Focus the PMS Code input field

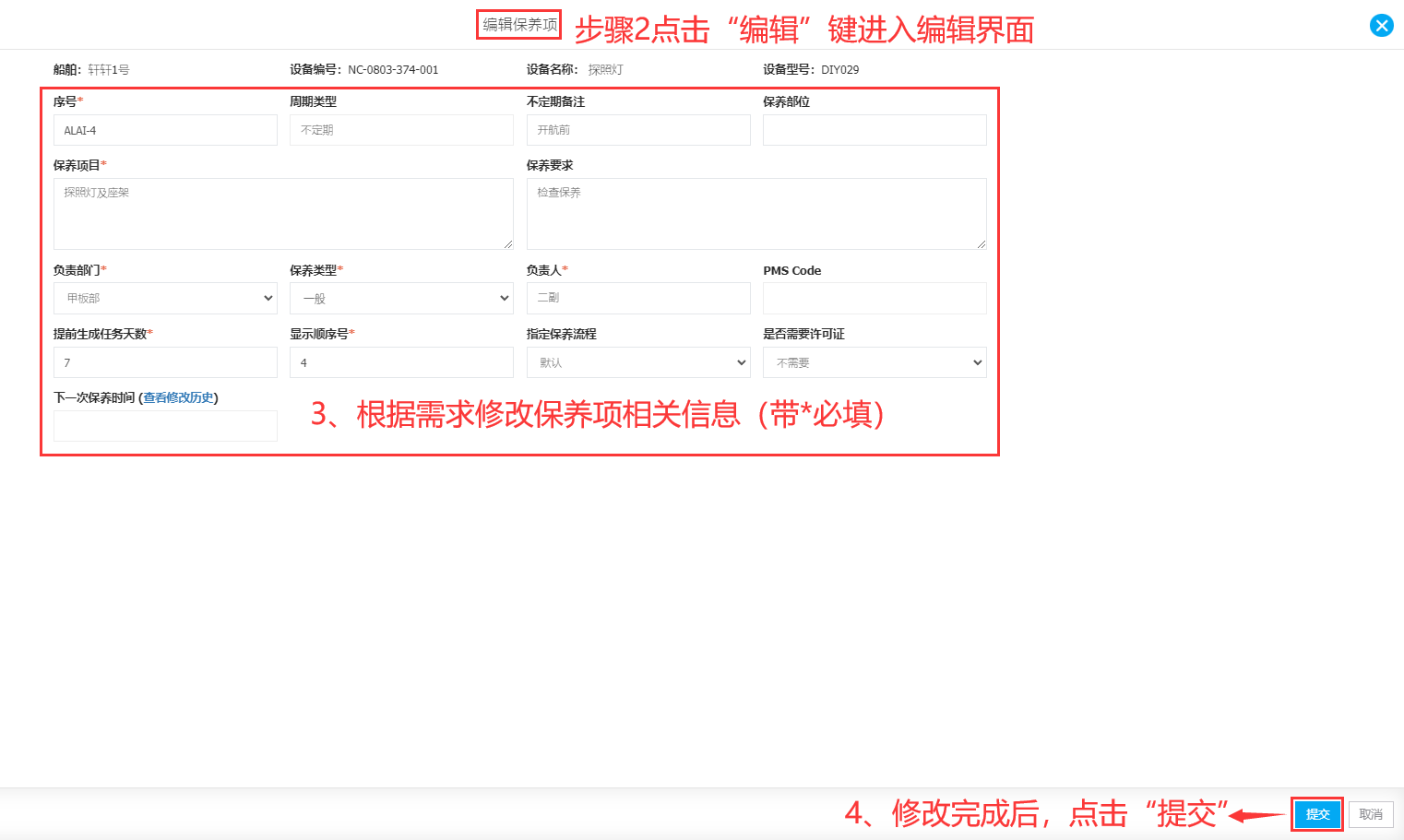pyautogui.click(x=875, y=298)
